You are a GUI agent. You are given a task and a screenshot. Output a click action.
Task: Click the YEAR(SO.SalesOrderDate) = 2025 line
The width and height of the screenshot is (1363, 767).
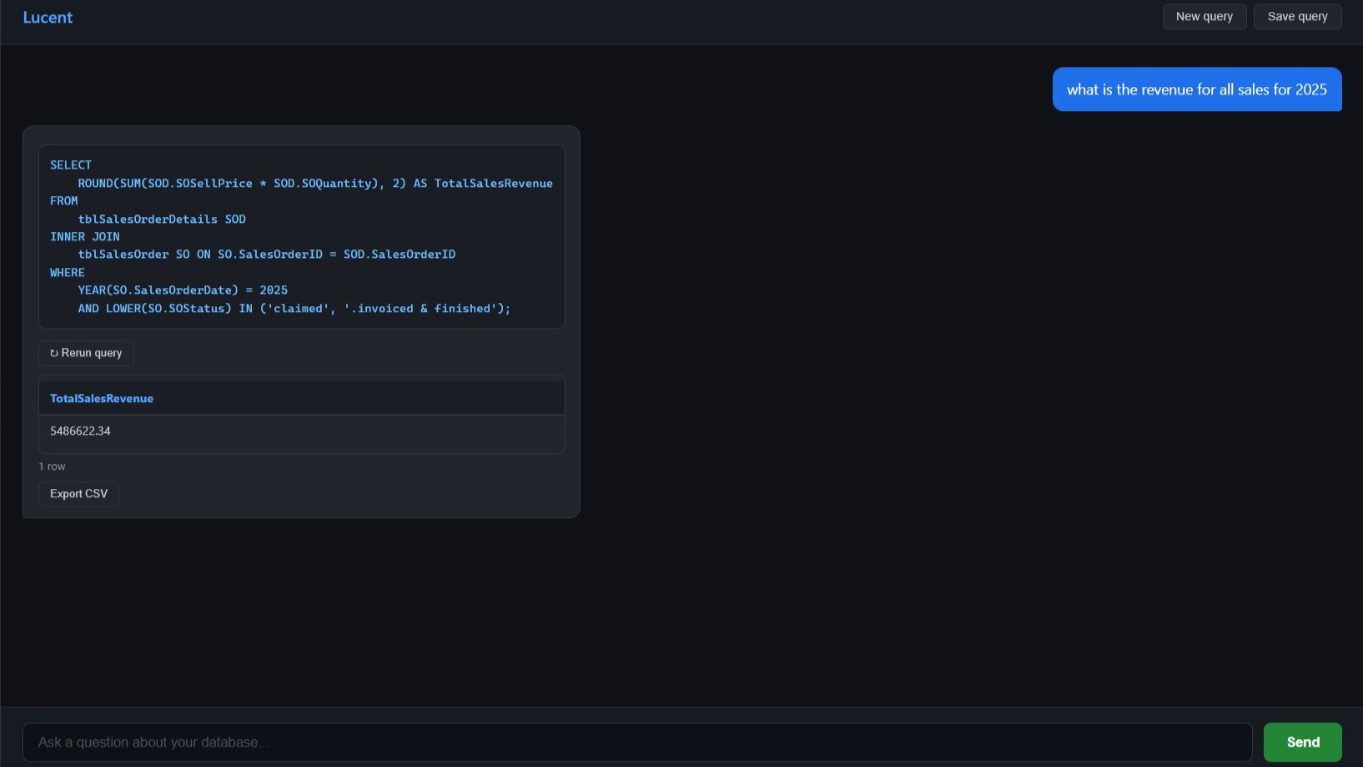click(182, 291)
